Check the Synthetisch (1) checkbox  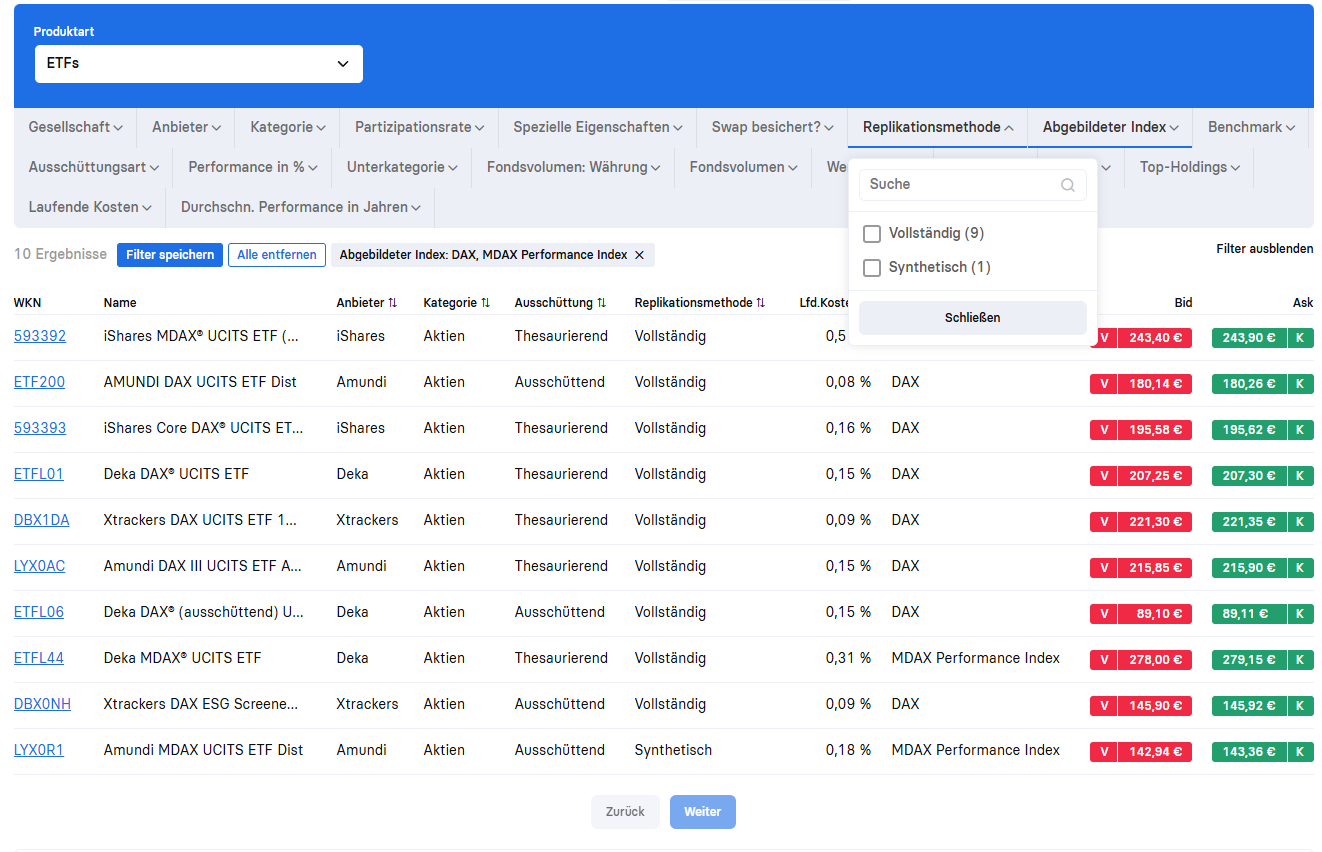(872, 268)
